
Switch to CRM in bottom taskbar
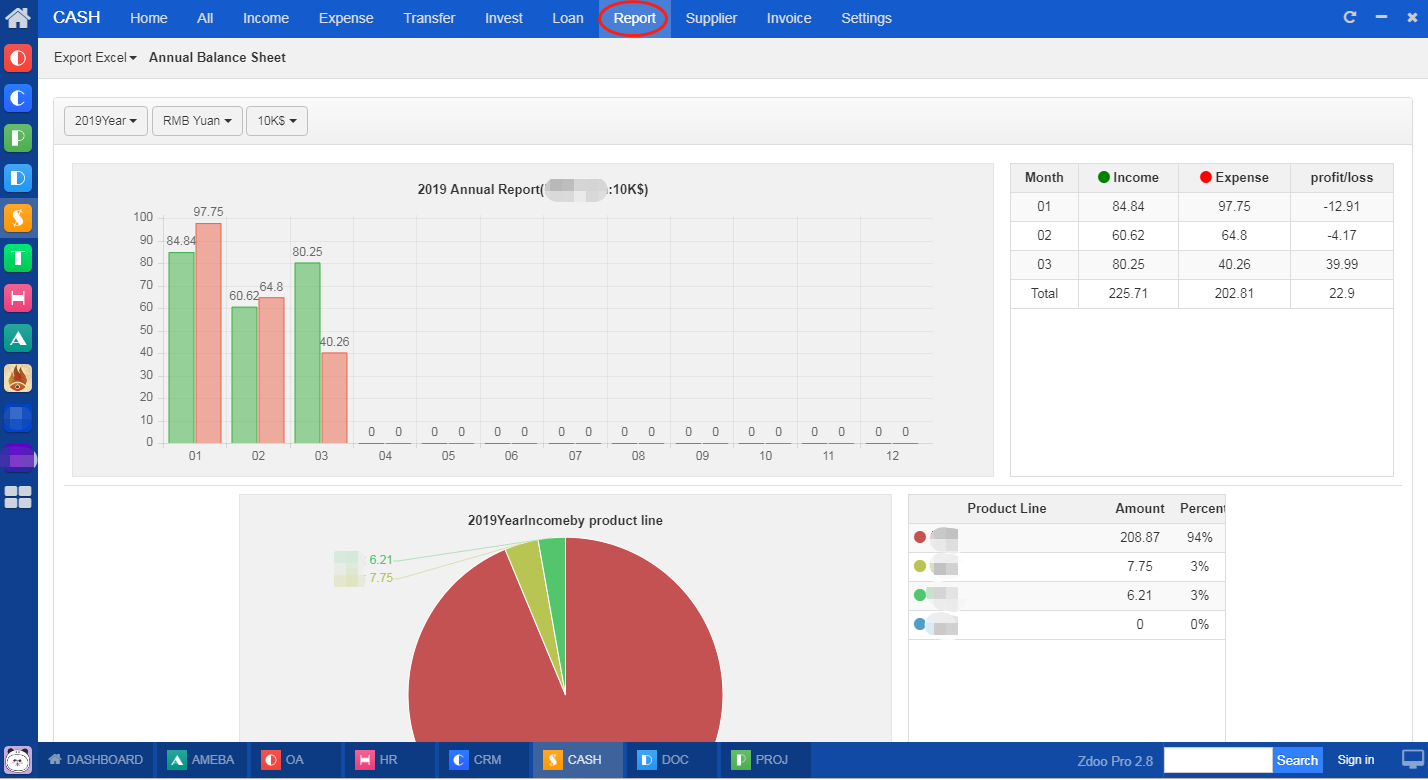pos(483,760)
